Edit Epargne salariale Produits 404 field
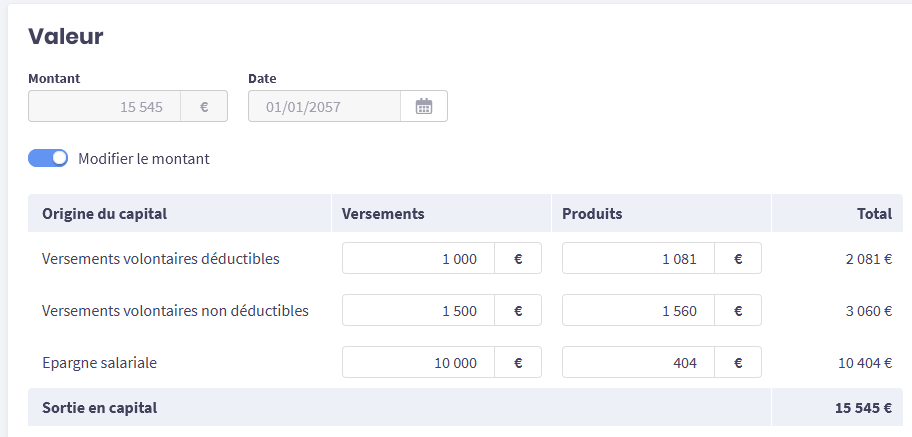The height and width of the screenshot is (437, 912). pos(638,362)
